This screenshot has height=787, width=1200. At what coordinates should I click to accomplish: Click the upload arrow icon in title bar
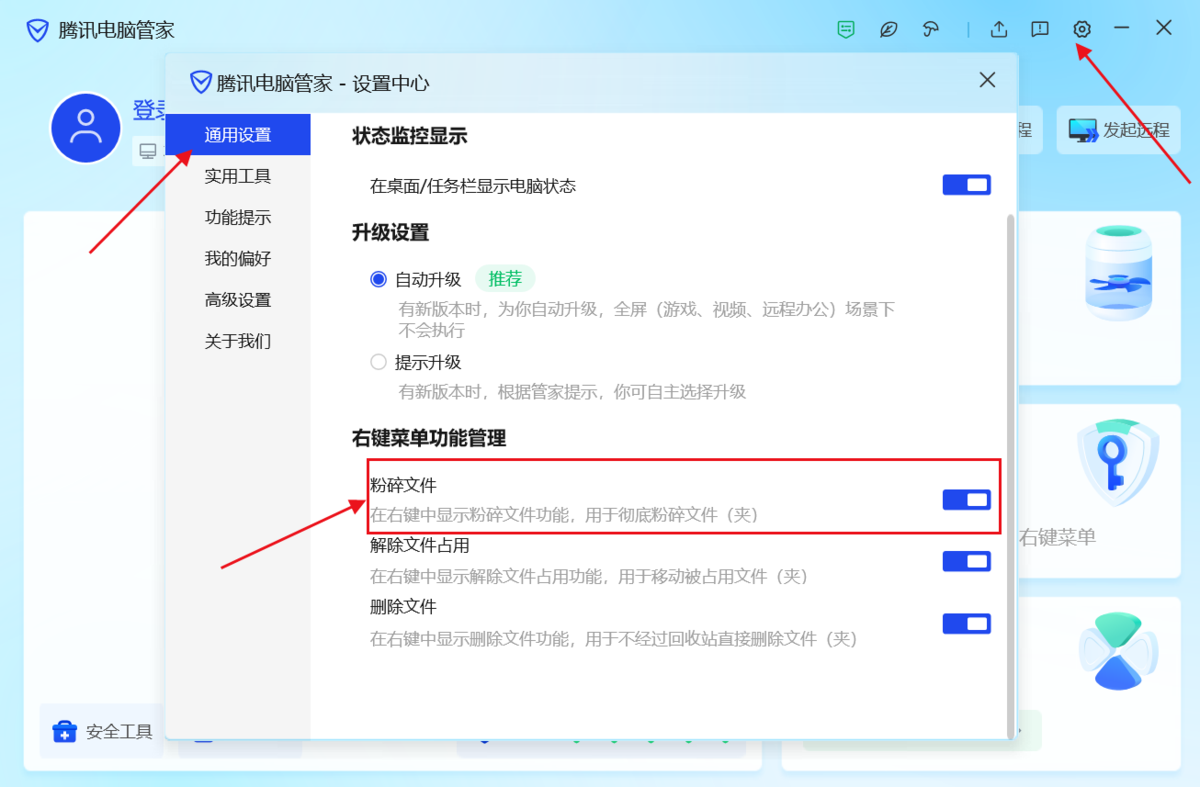pos(999,29)
